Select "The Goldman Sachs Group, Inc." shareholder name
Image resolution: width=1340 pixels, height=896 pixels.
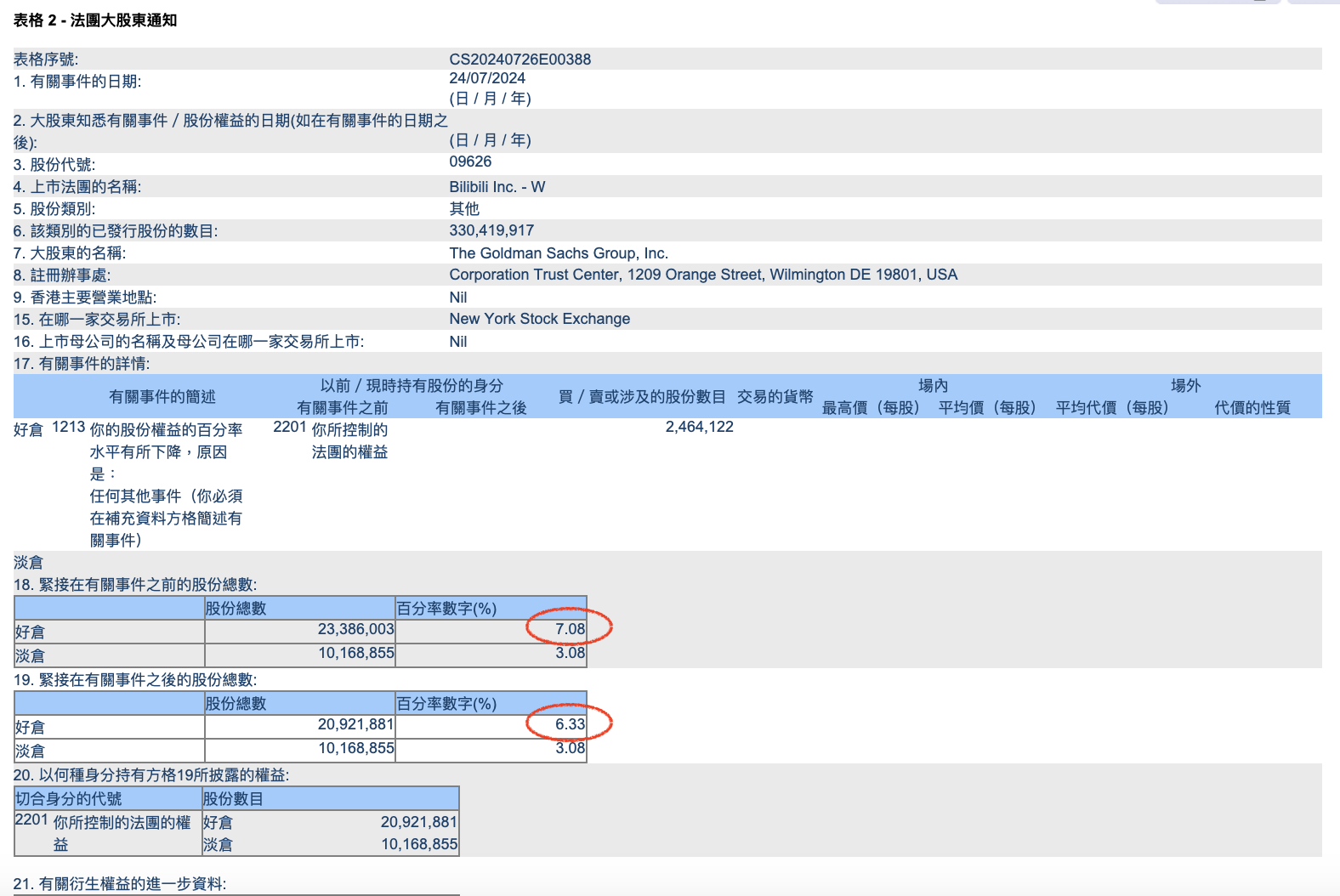pos(559,253)
